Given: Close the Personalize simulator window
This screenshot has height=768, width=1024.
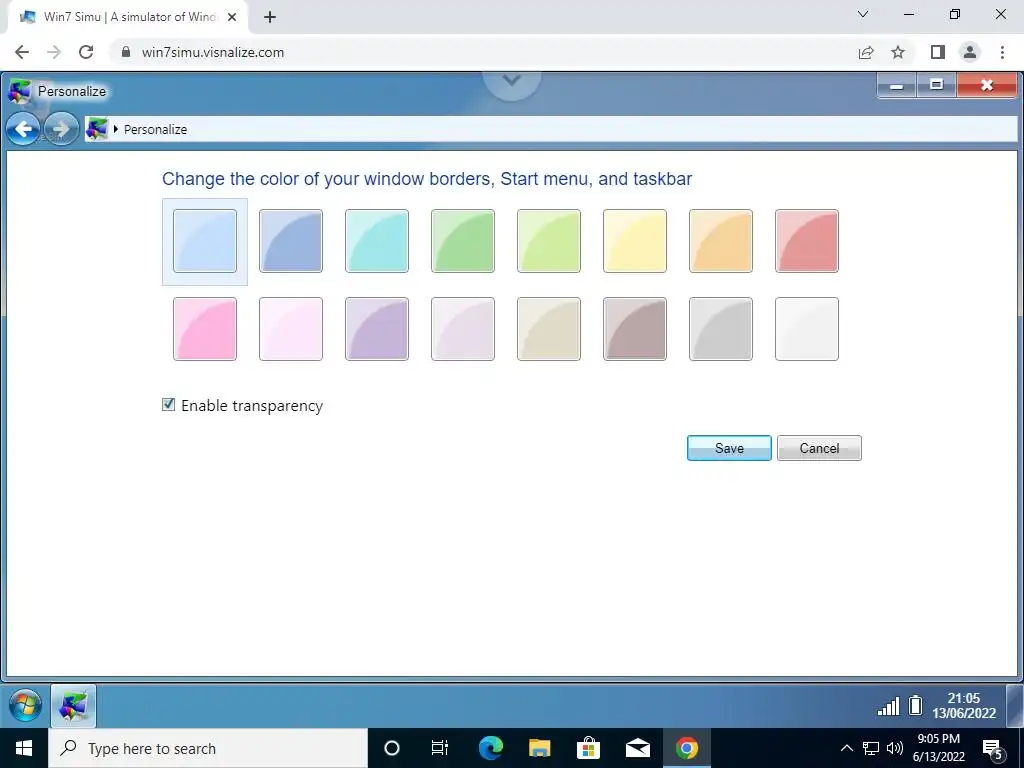Looking at the screenshot, I should click(987, 86).
